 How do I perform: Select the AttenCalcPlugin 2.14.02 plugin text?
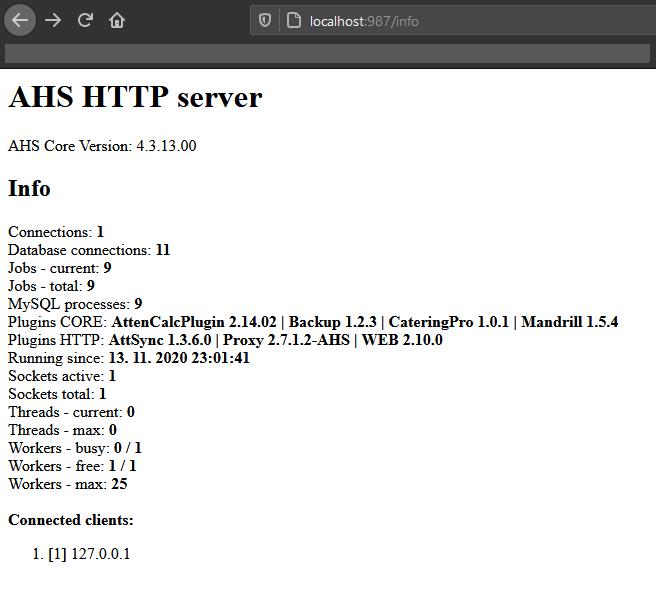pos(194,322)
